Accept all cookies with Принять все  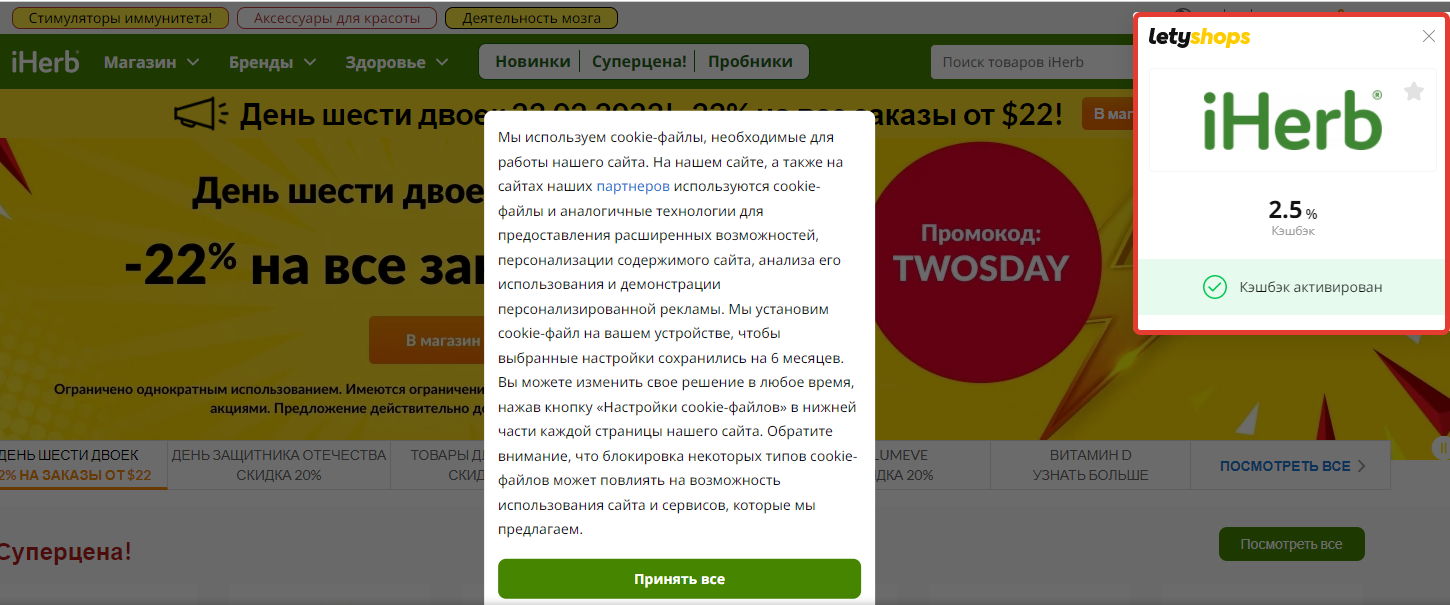(679, 579)
